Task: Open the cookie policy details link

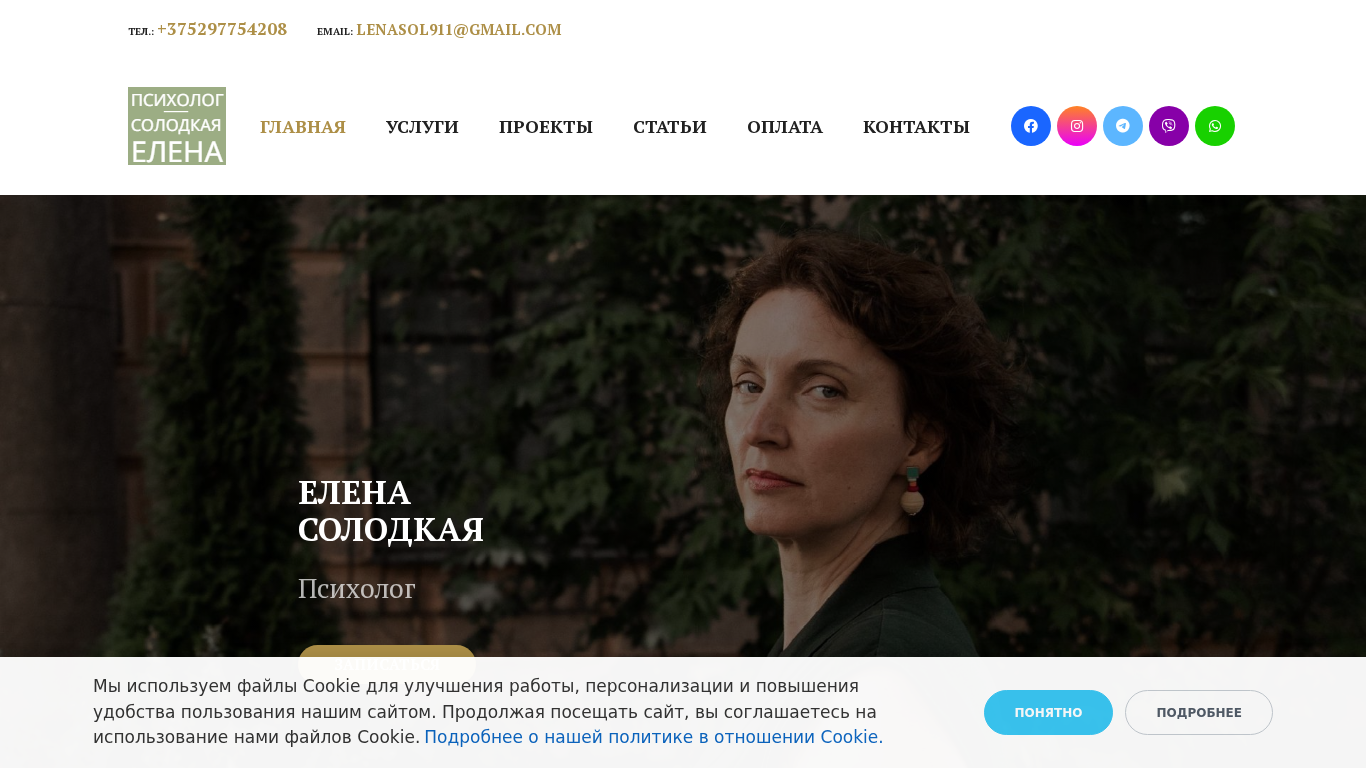Action: point(654,737)
